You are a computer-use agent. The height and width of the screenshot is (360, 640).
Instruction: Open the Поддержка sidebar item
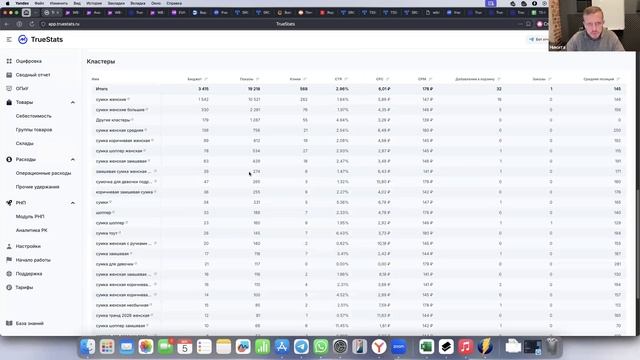[29, 274]
